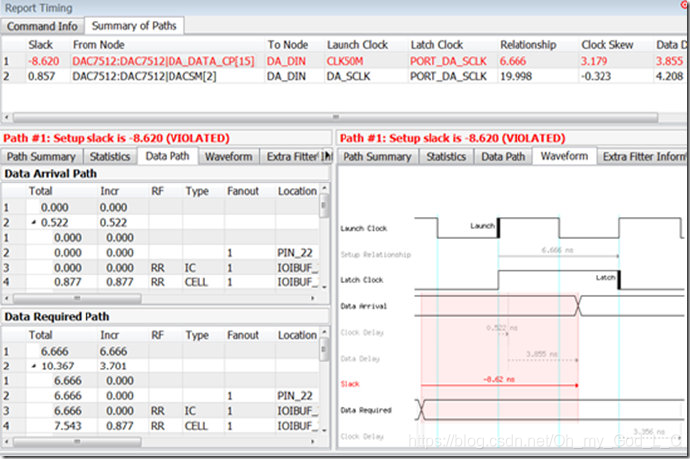This screenshot has height=459, width=690.
Task: Select left pane Data Path tab
Action: click(167, 156)
